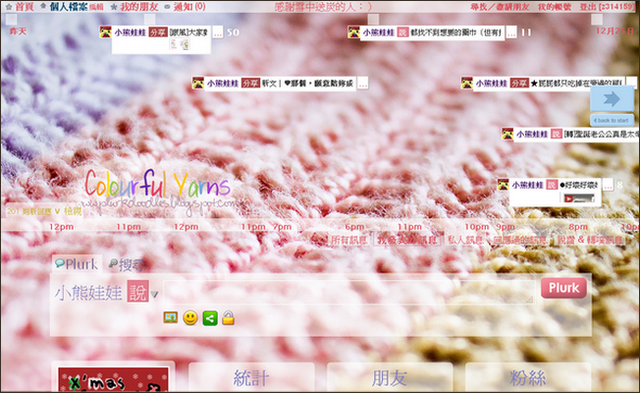Click the 編輯 edit link beside 個人檔案
The width and height of the screenshot is (640, 393).
click(96, 7)
